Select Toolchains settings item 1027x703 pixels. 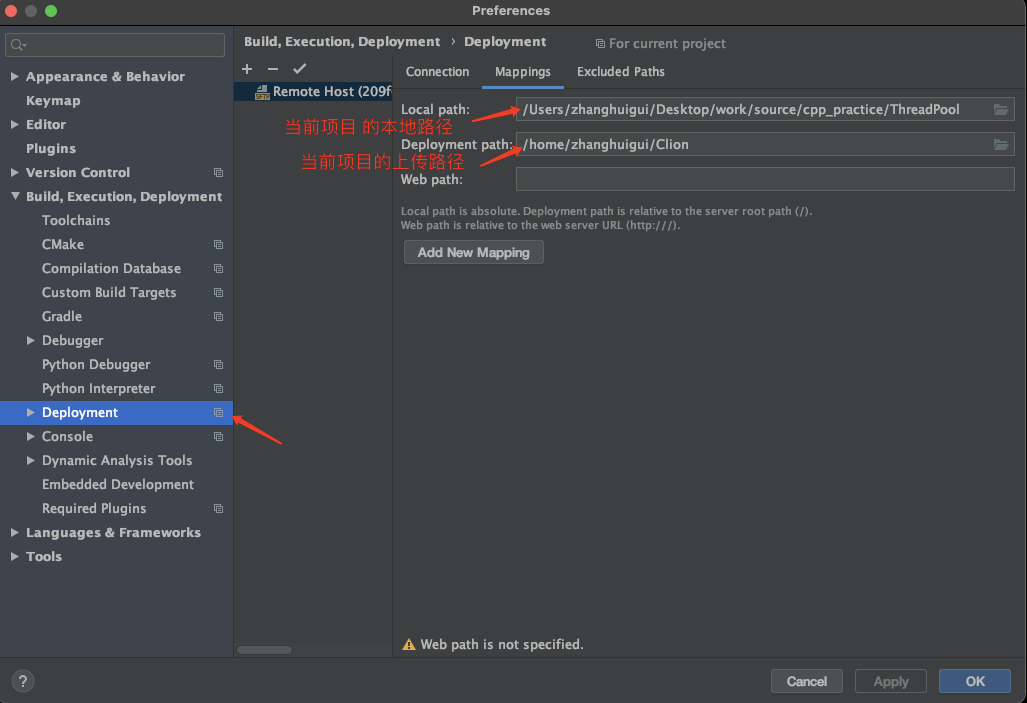pyautogui.click(x=76, y=220)
